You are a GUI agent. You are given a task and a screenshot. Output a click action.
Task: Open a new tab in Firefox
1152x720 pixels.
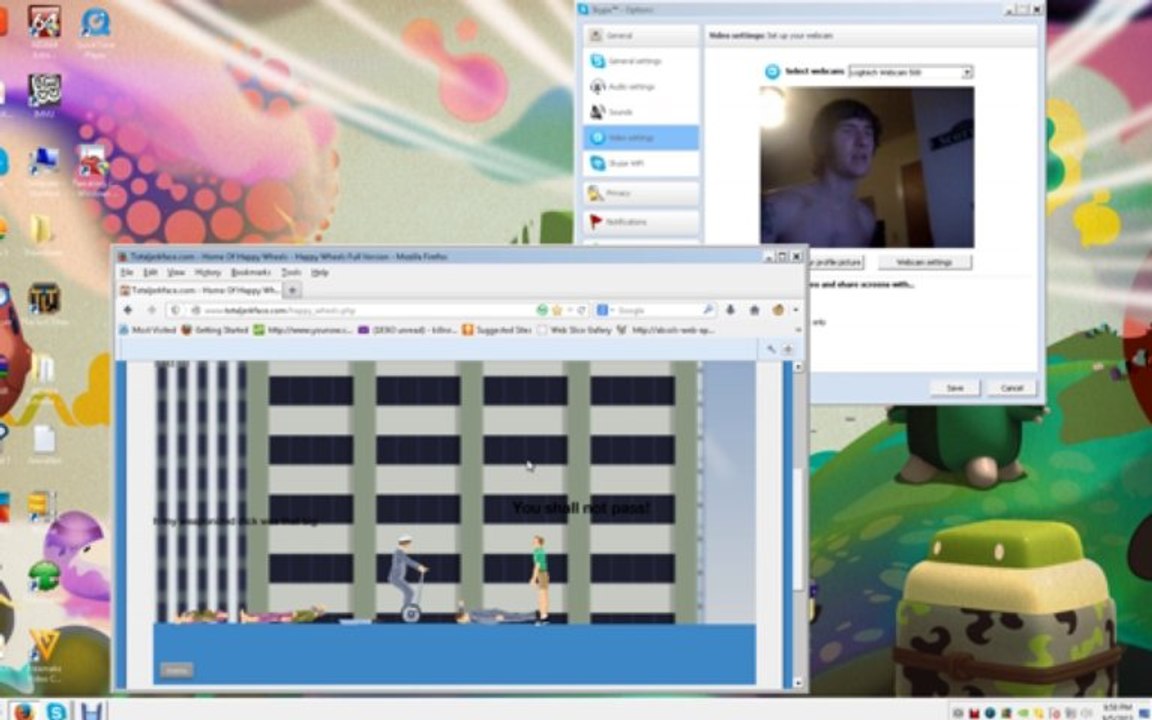[x=292, y=290]
